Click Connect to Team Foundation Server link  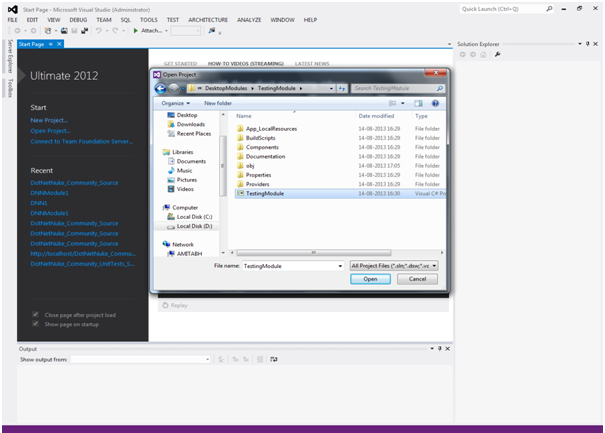click(82, 142)
